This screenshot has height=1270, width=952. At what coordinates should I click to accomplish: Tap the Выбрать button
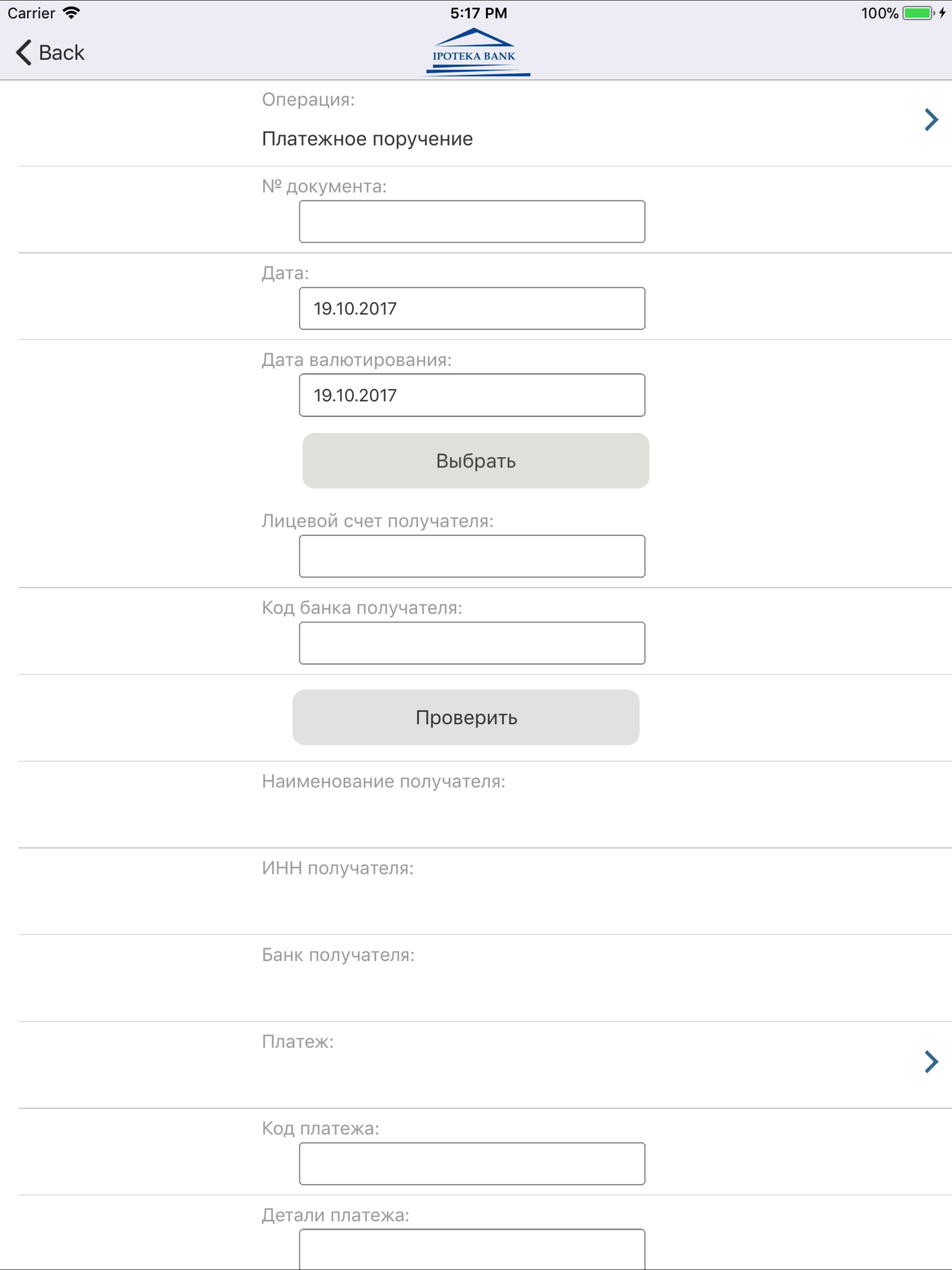[x=476, y=461]
